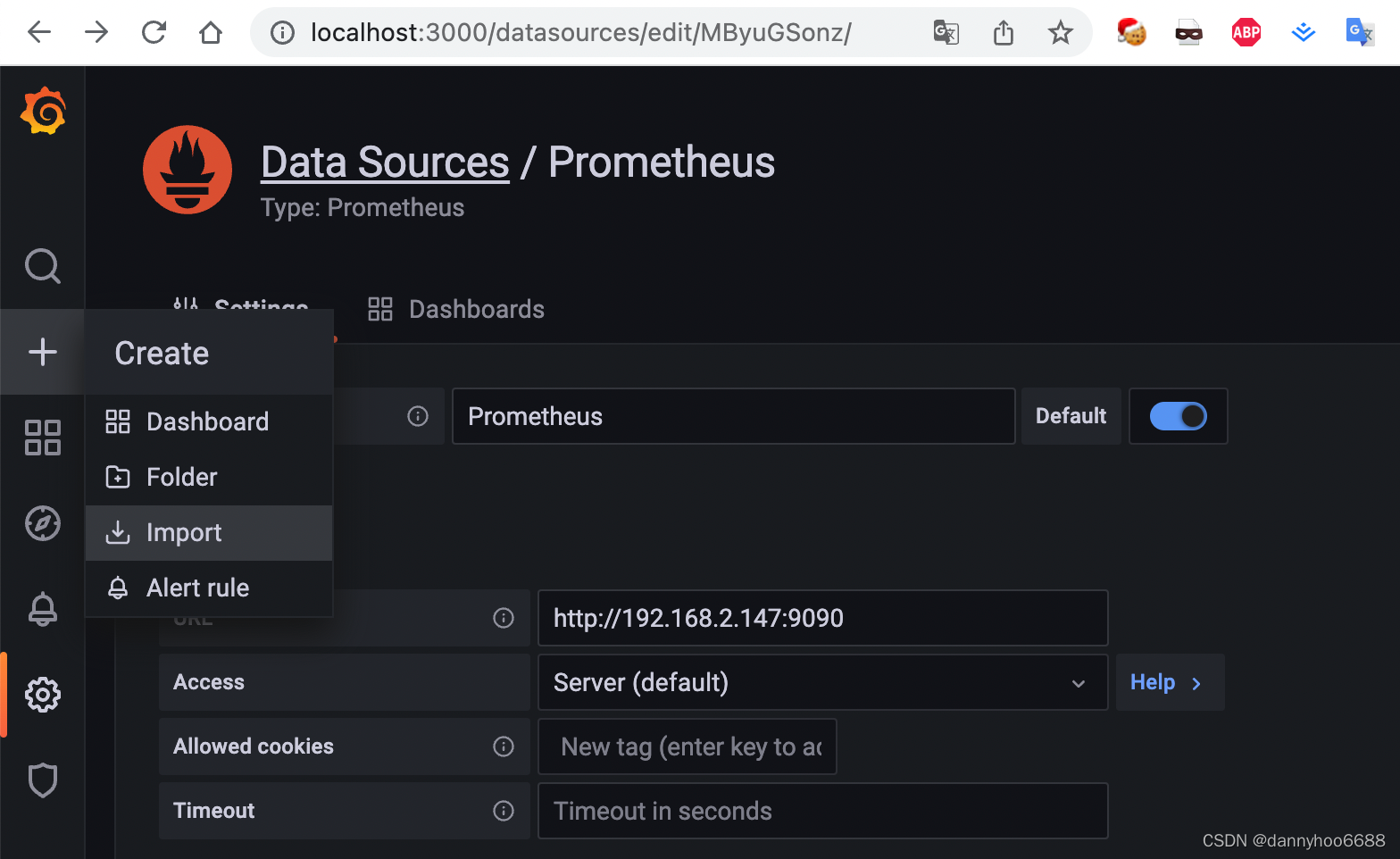Image resolution: width=1400 pixels, height=859 pixels.
Task: Open the Explore compass icon
Action: (x=43, y=523)
